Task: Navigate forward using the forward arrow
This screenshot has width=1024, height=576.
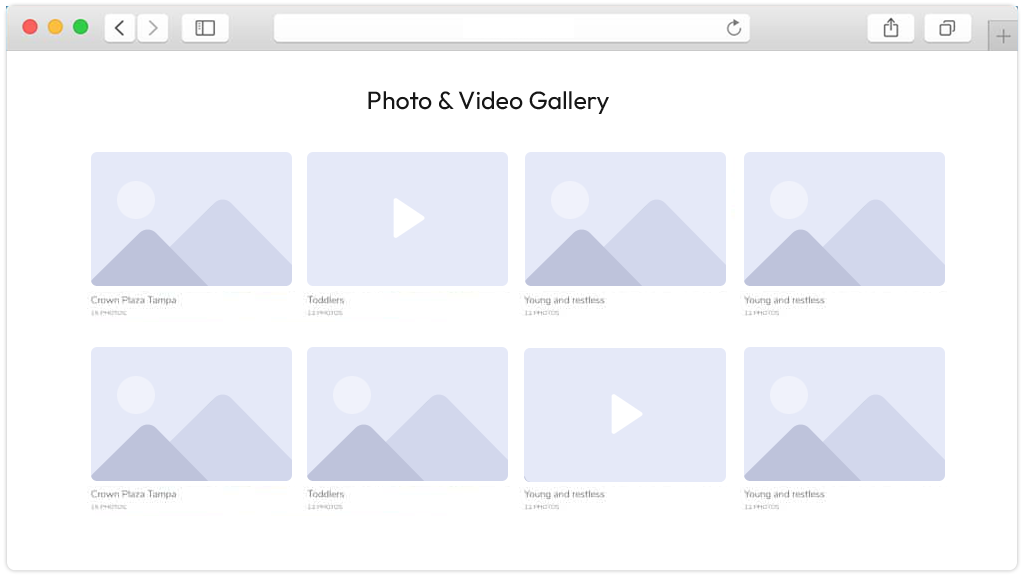Action: pos(152,27)
